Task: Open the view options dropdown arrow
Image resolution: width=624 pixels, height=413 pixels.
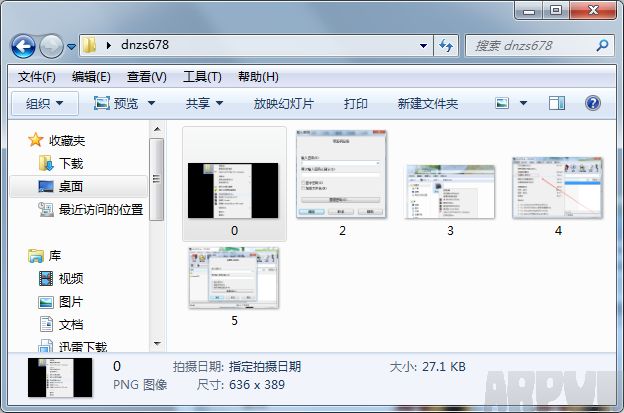Action: pyautogui.click(x=524, y=103)
